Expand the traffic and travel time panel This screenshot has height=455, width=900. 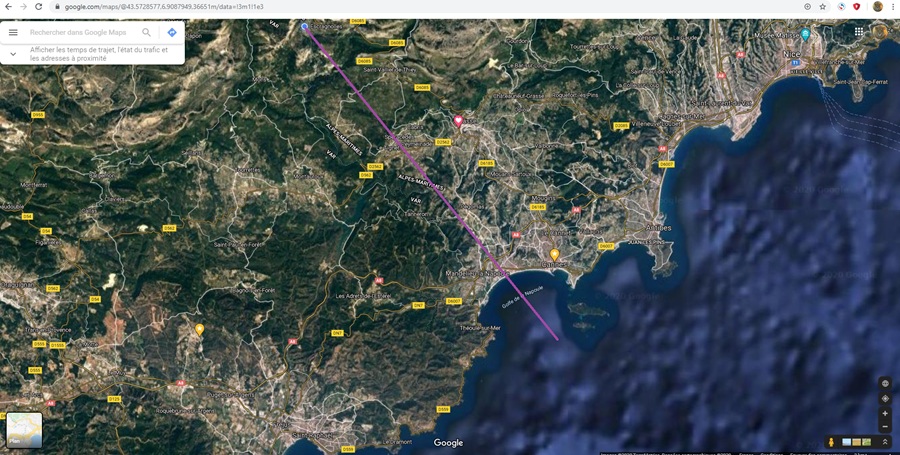[x=13, y=54]
